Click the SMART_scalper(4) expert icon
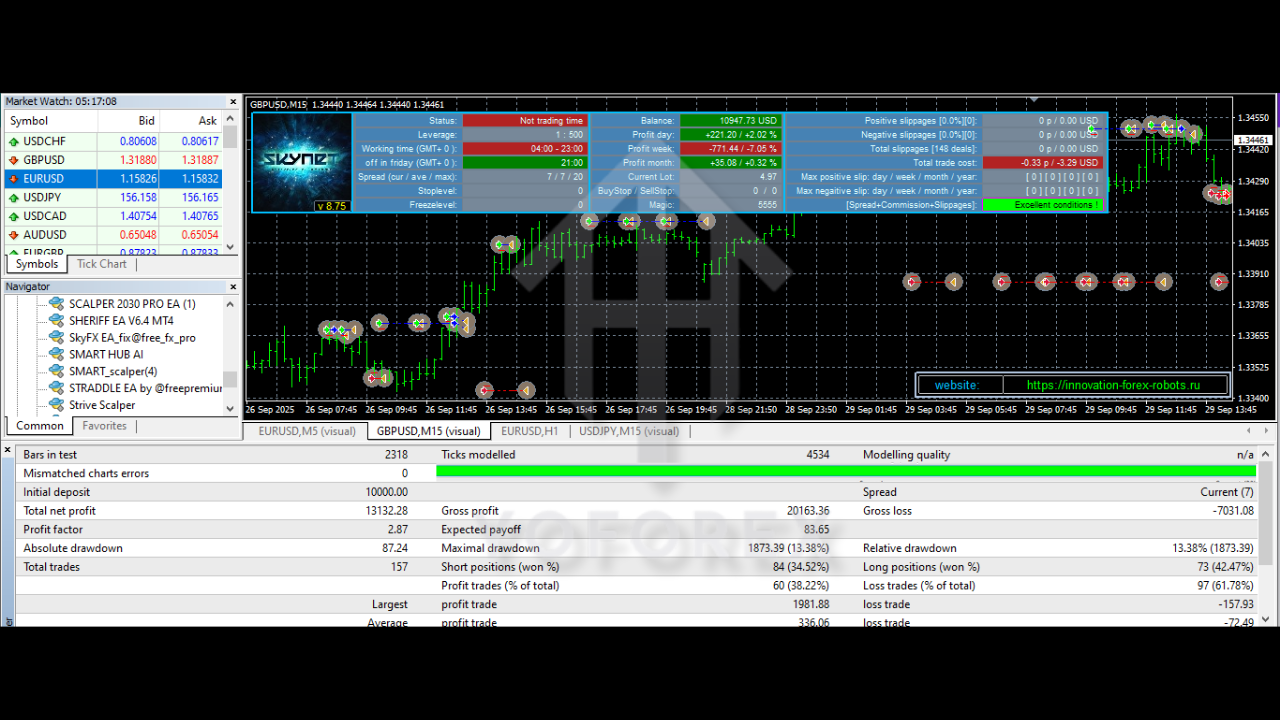This screenshot has width=1280, height=720. tap(55, 371)
